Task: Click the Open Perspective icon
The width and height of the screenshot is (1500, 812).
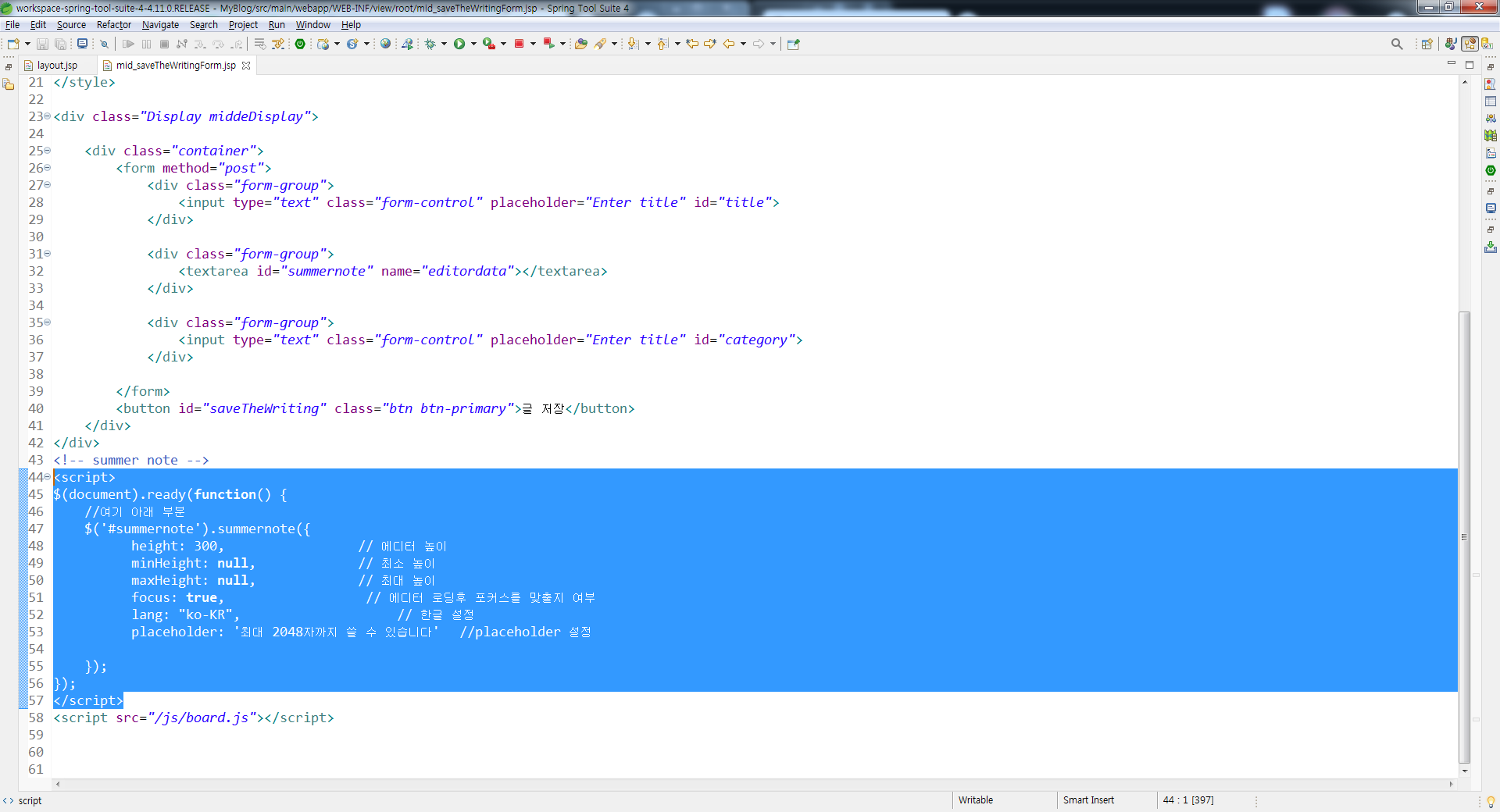Action: 1427,44
